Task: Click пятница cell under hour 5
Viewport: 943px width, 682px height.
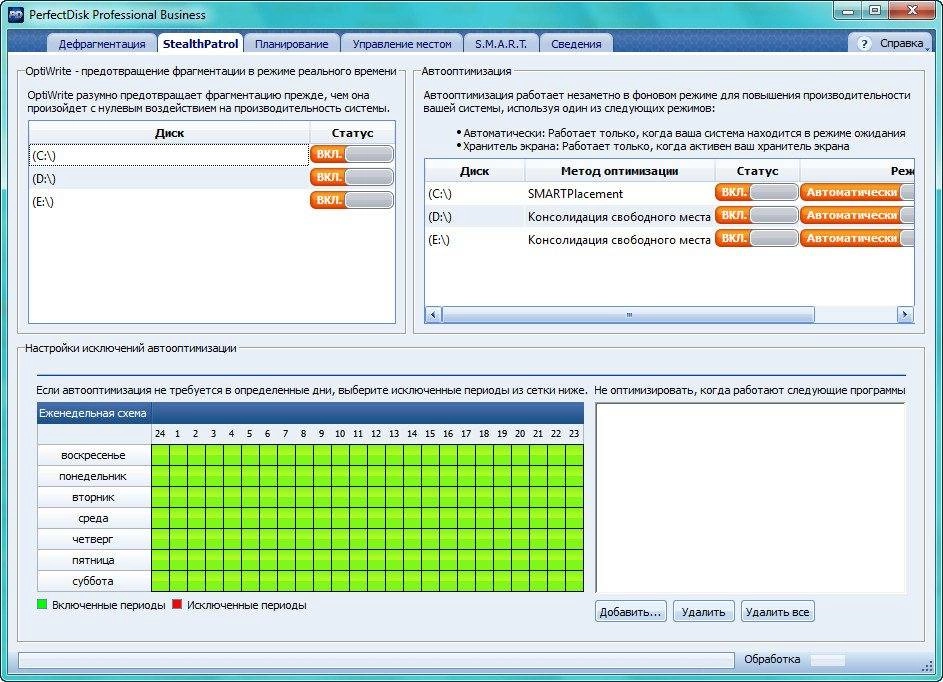Action: pos(250,561)
